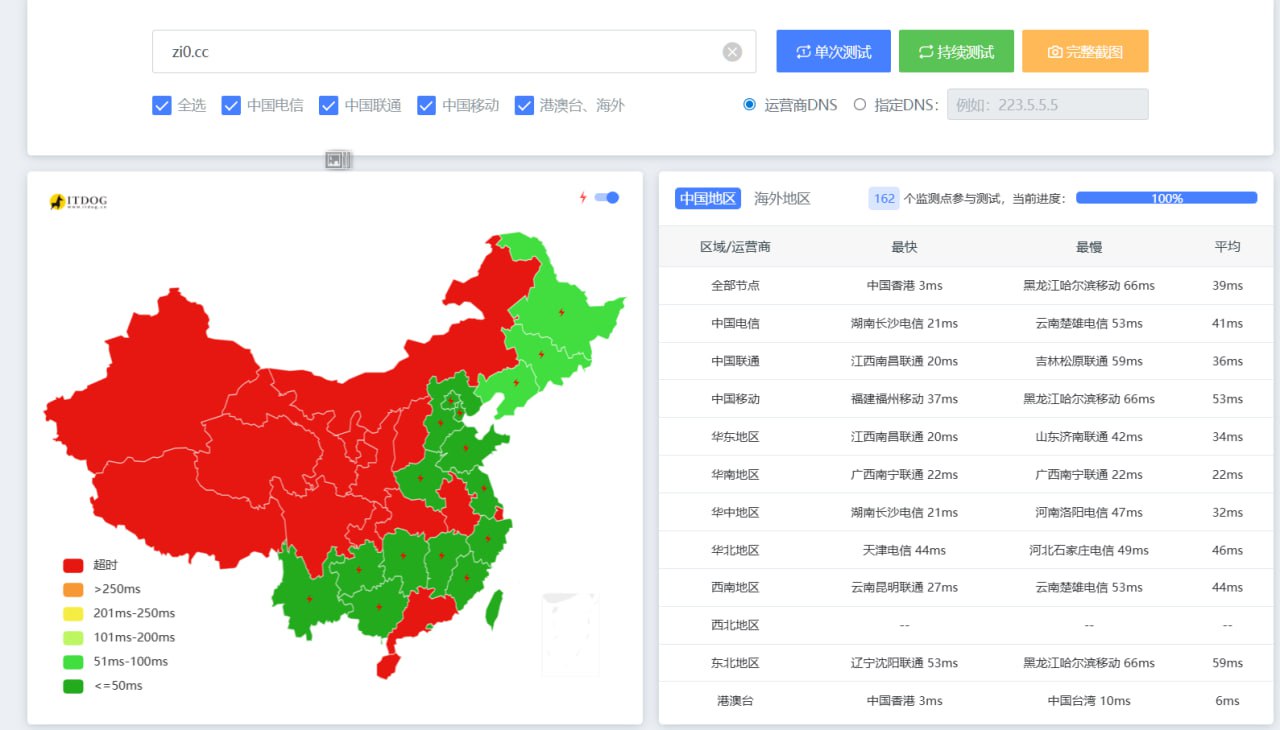
Task: Click lightning marker on Heilongjiang province
Action: click(561, 311)
